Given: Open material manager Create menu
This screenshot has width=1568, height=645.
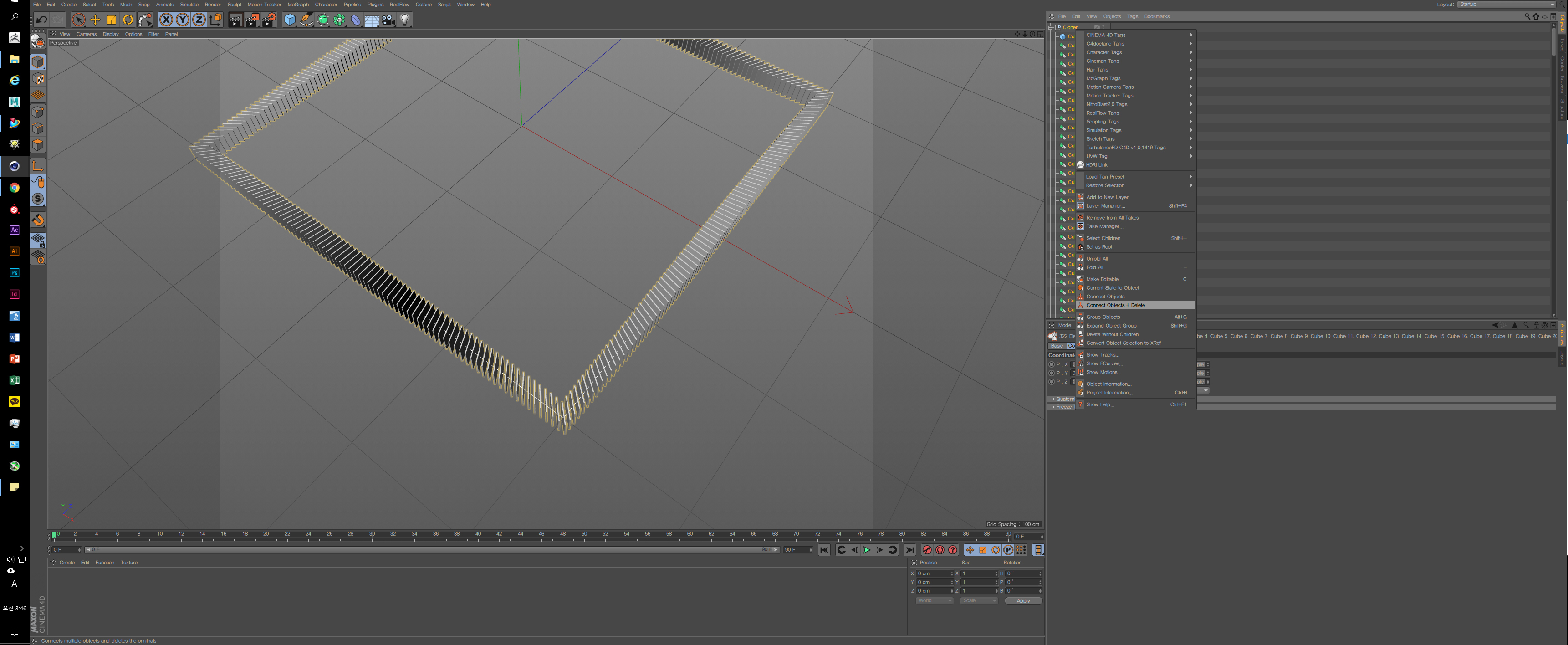Looking at the screenshot, I should click(x=67, y=563).
